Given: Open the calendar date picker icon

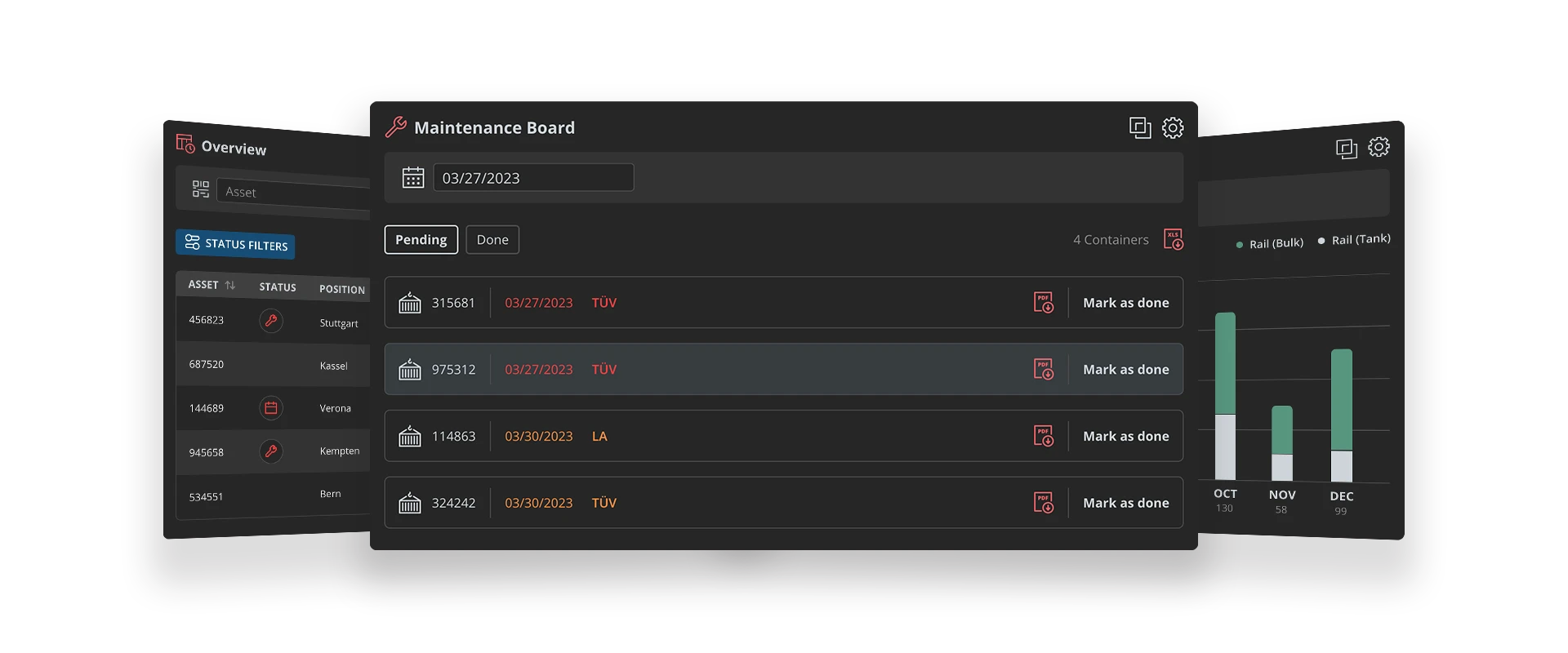Looking at the screenshot, I should 413,177.
